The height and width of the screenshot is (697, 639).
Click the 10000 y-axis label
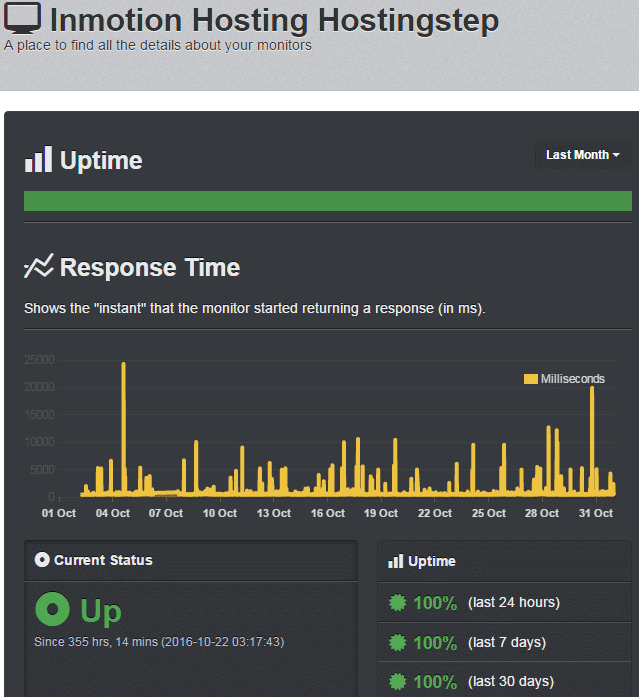point(39,442)
